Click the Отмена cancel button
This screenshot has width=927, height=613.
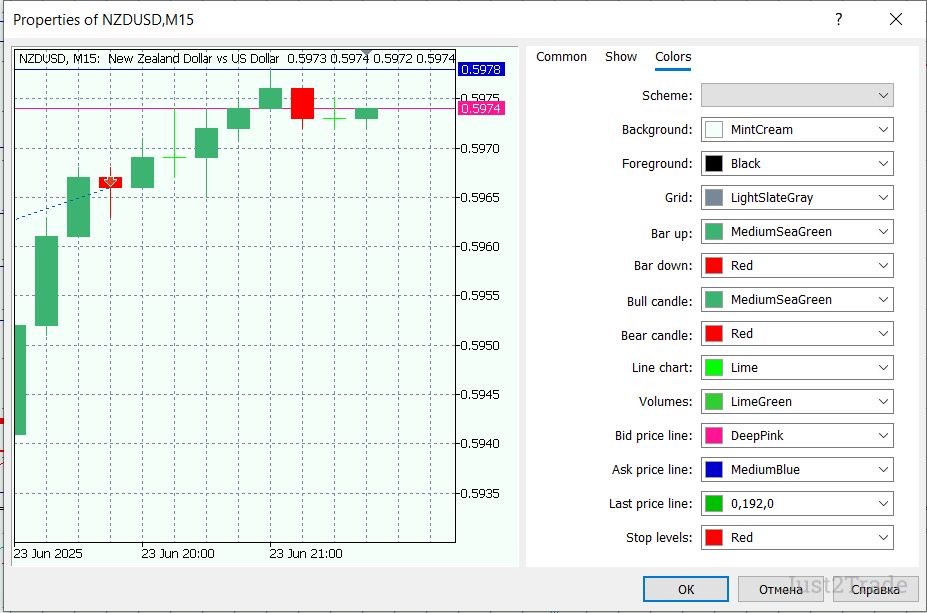pyautogui.click(x=781, y=589)
